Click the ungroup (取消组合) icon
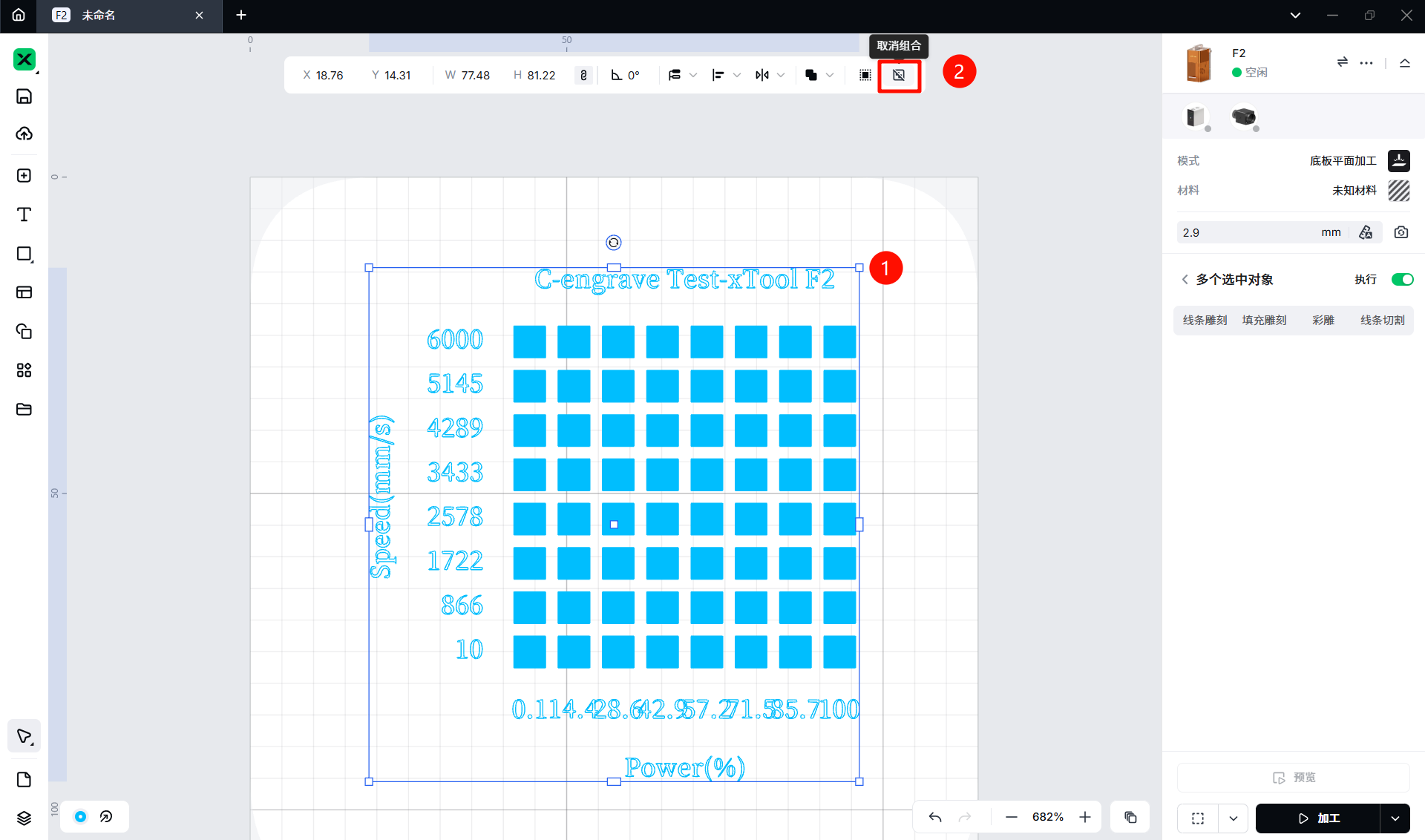Viewport: 1425px width, 840px height. coord(899,75)
